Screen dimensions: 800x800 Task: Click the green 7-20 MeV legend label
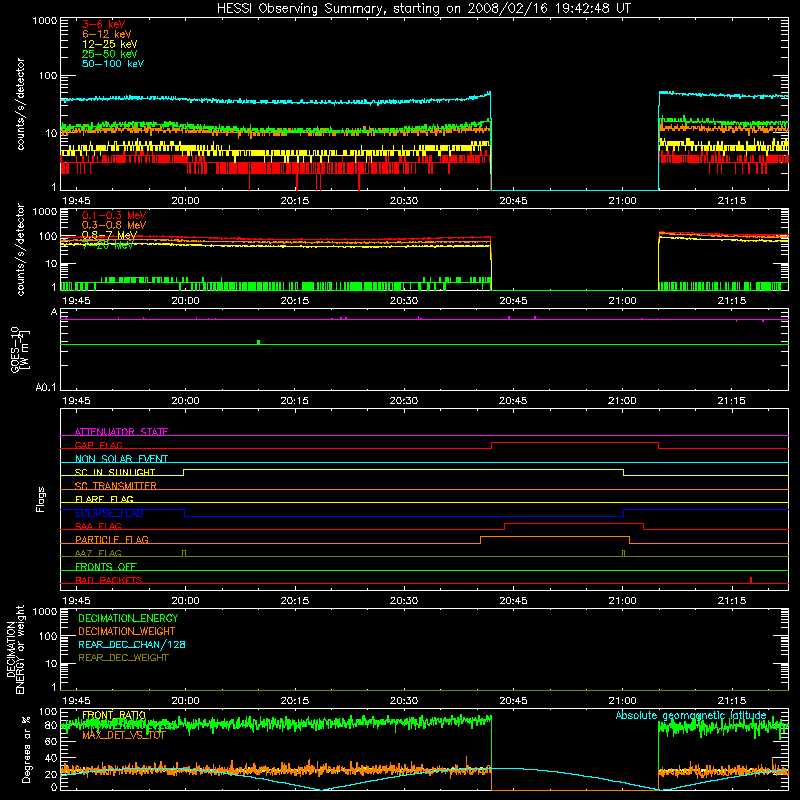(108, 245)
